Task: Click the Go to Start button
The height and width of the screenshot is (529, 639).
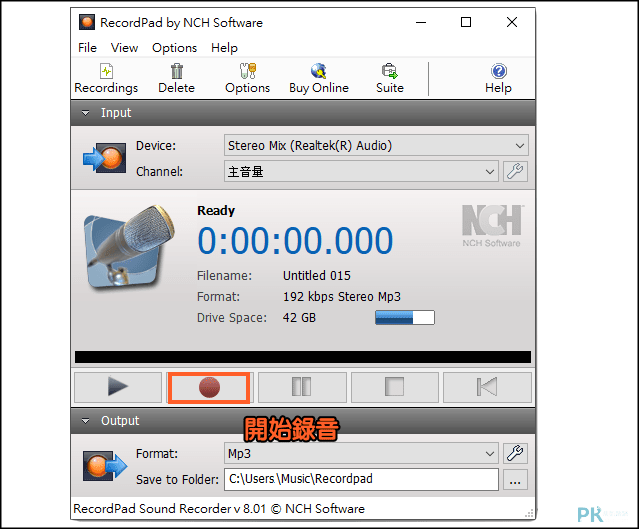Action: (487, 387)
